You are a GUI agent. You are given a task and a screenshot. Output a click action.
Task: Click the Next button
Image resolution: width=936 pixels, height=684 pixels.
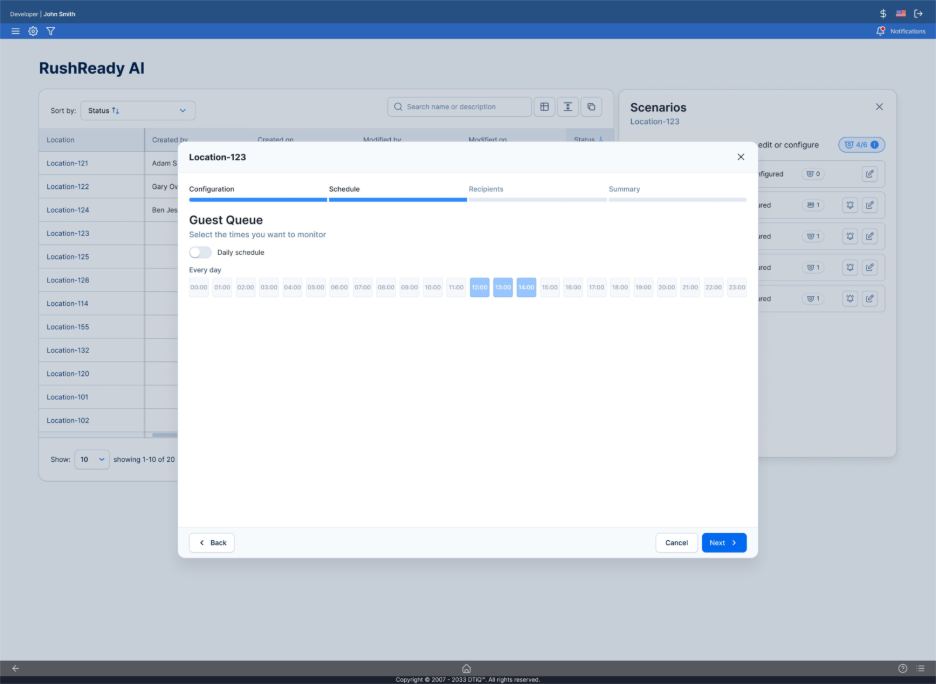723,543
